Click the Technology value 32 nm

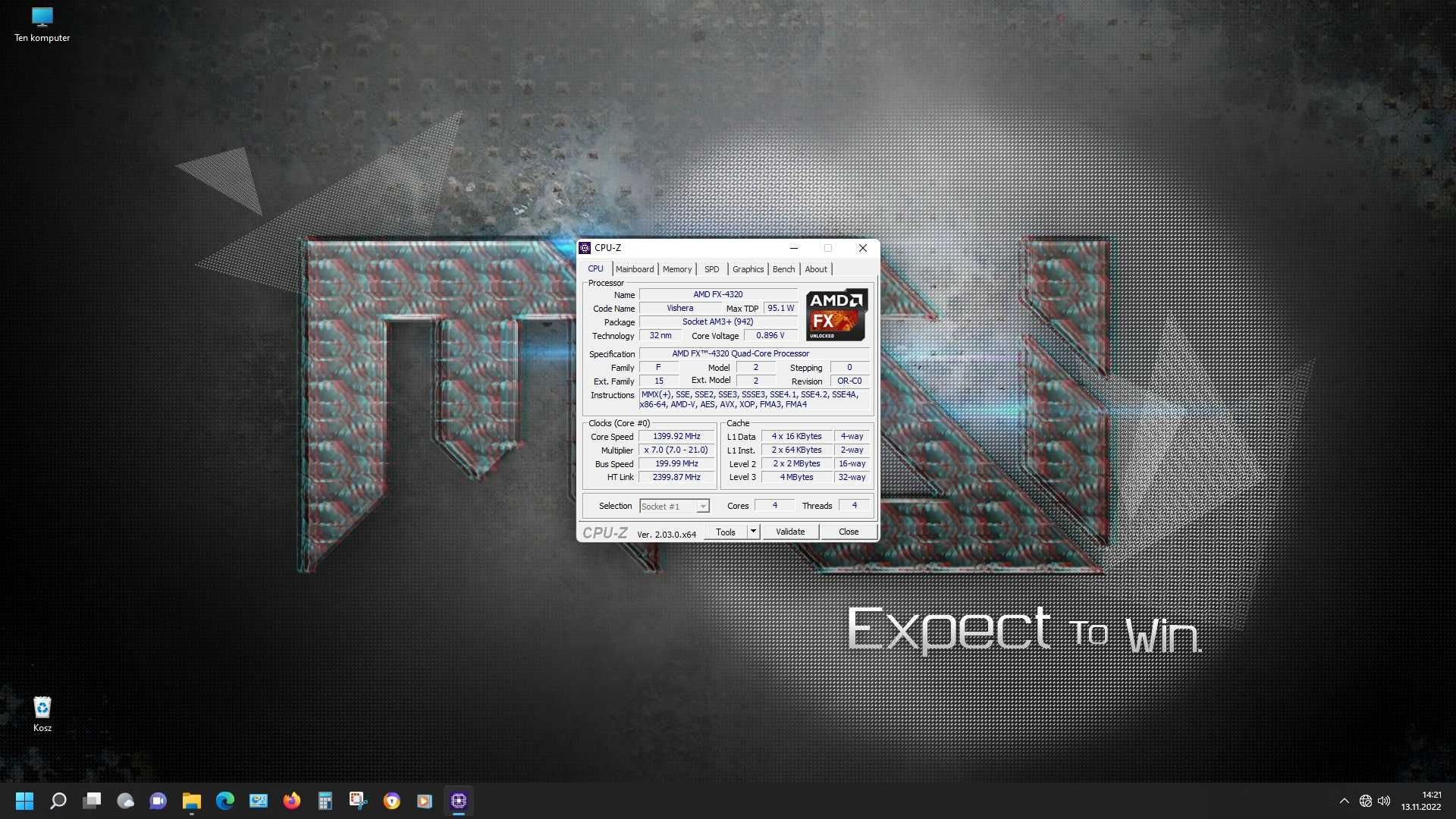pos(661,336)
